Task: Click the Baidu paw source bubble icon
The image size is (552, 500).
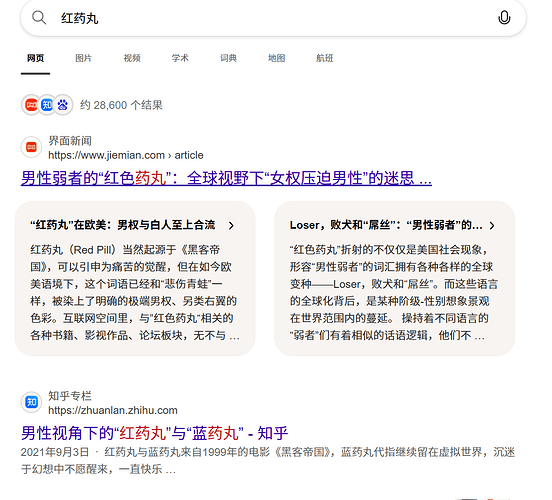Action: pyautogui.click(x=63, y=105)
